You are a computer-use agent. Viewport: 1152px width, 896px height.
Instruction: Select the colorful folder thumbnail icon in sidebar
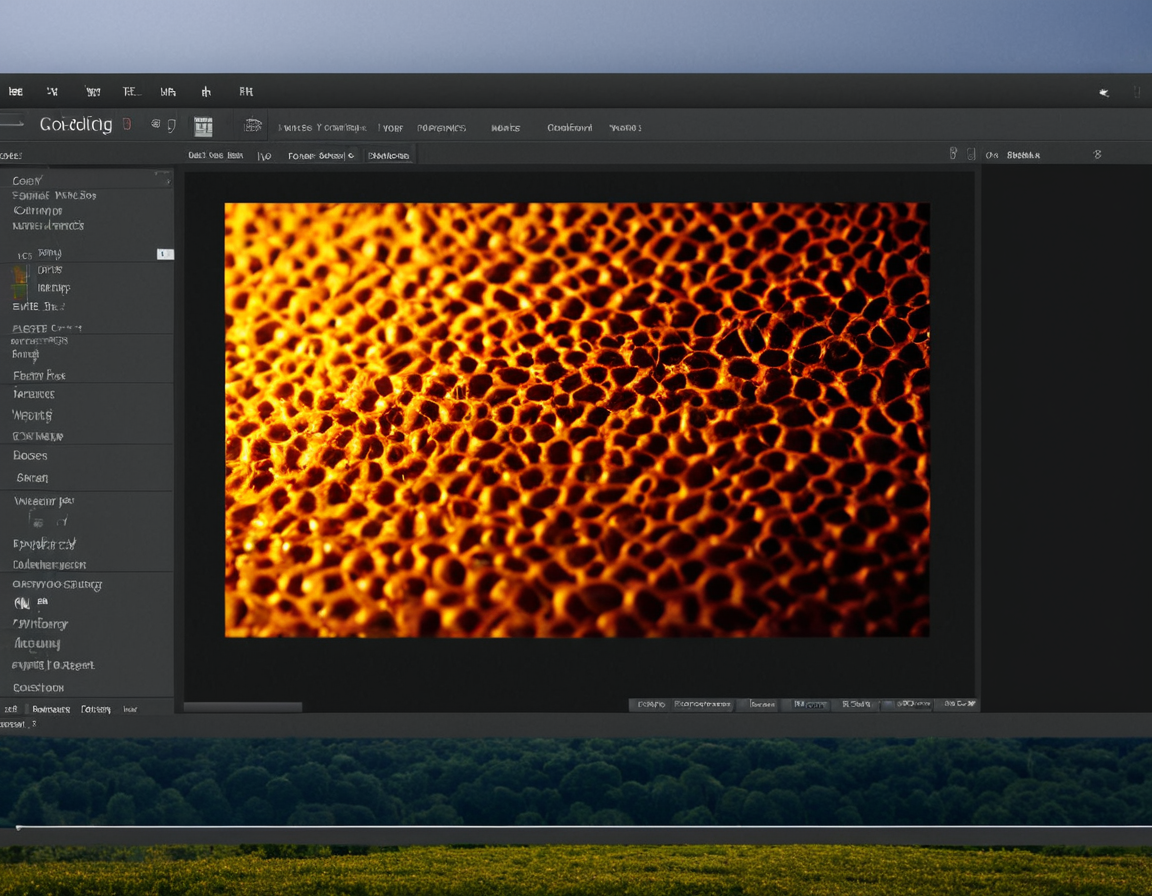(x=18, y=272)
